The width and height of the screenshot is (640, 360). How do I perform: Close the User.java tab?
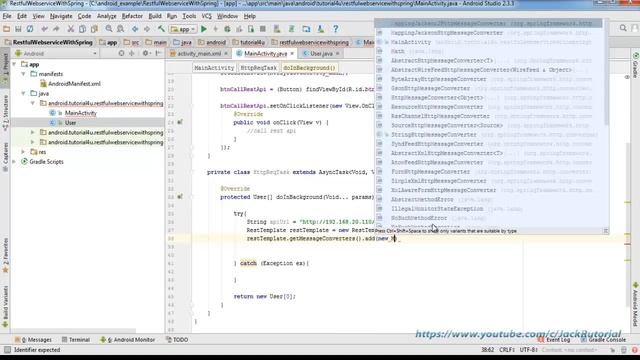tap(338, 53)
